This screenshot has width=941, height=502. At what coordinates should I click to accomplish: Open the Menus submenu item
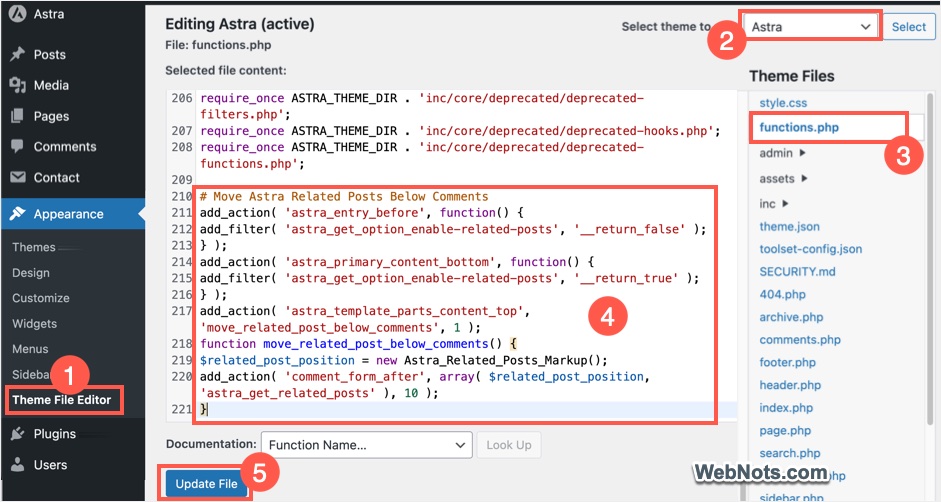coord(30,349)
